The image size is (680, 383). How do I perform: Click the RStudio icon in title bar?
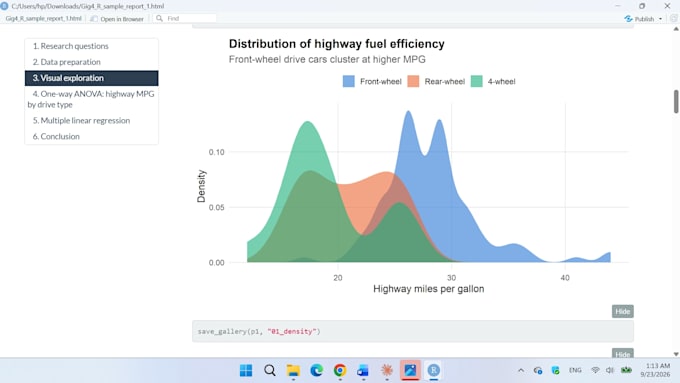point(4,6)
